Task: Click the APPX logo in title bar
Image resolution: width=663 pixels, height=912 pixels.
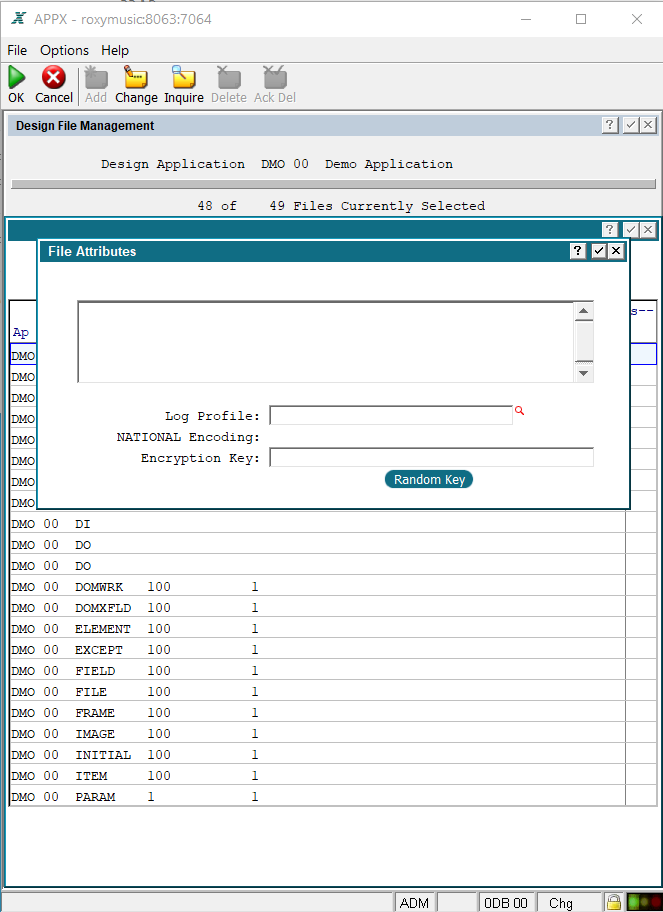Action: (19, 19)
